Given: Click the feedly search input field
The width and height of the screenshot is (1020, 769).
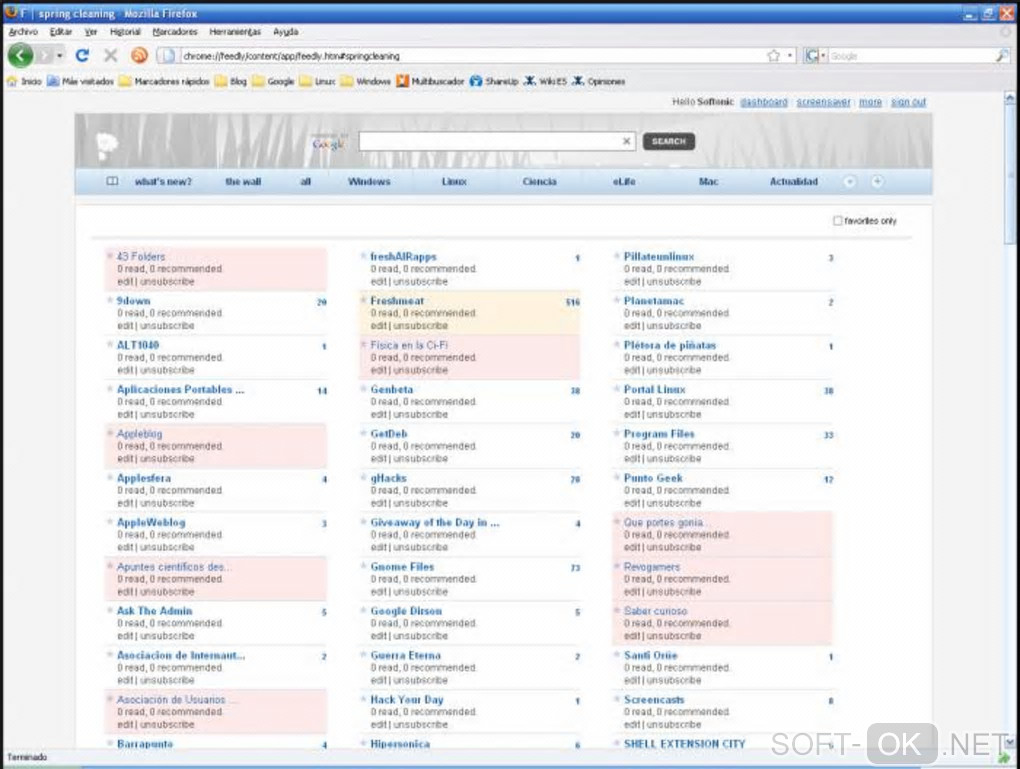Looking at the screenshot, I should click(489, 141).
